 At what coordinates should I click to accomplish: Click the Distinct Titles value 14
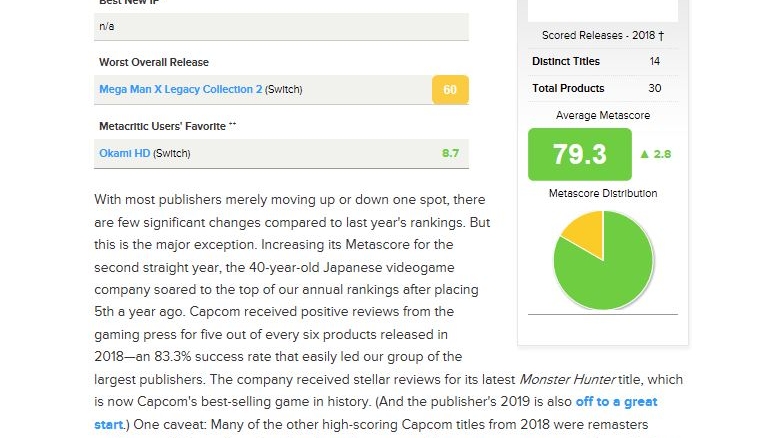point(654,62)
